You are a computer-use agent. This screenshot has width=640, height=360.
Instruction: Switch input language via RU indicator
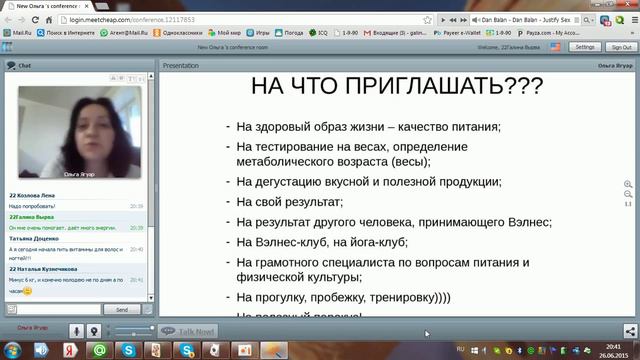pyautogui.click(x=460, y=349)
